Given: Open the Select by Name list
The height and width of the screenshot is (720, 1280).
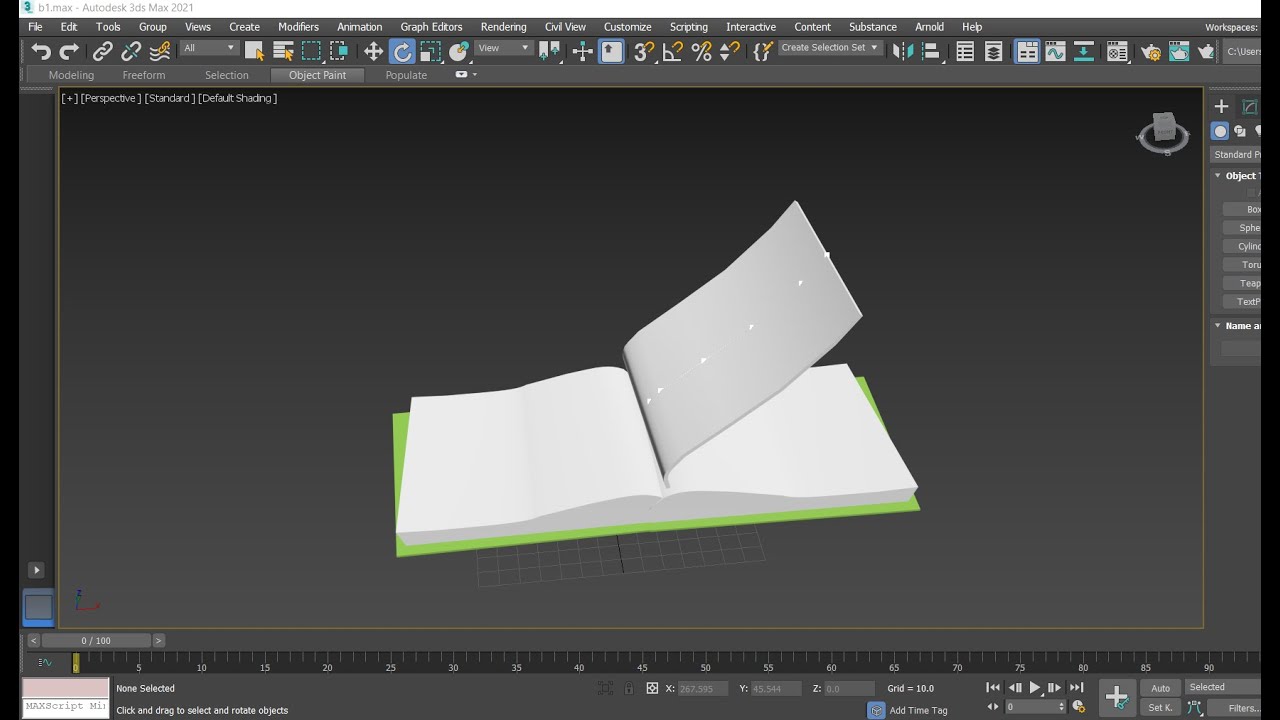Looking at the screenshot, I should coord(283,51).
